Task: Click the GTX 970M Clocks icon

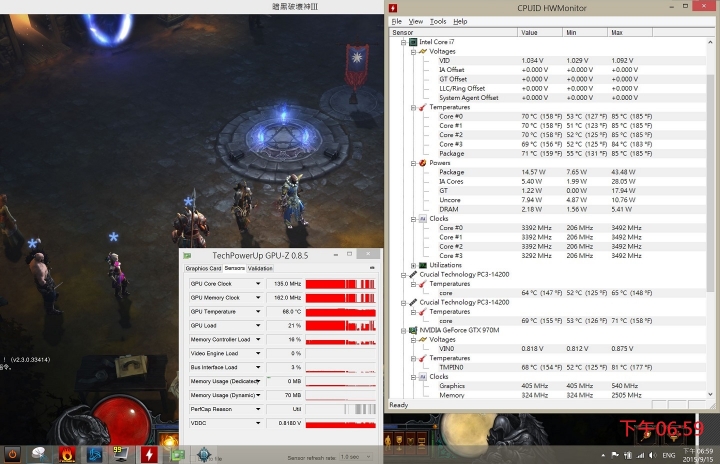Action: pos(423,377)
